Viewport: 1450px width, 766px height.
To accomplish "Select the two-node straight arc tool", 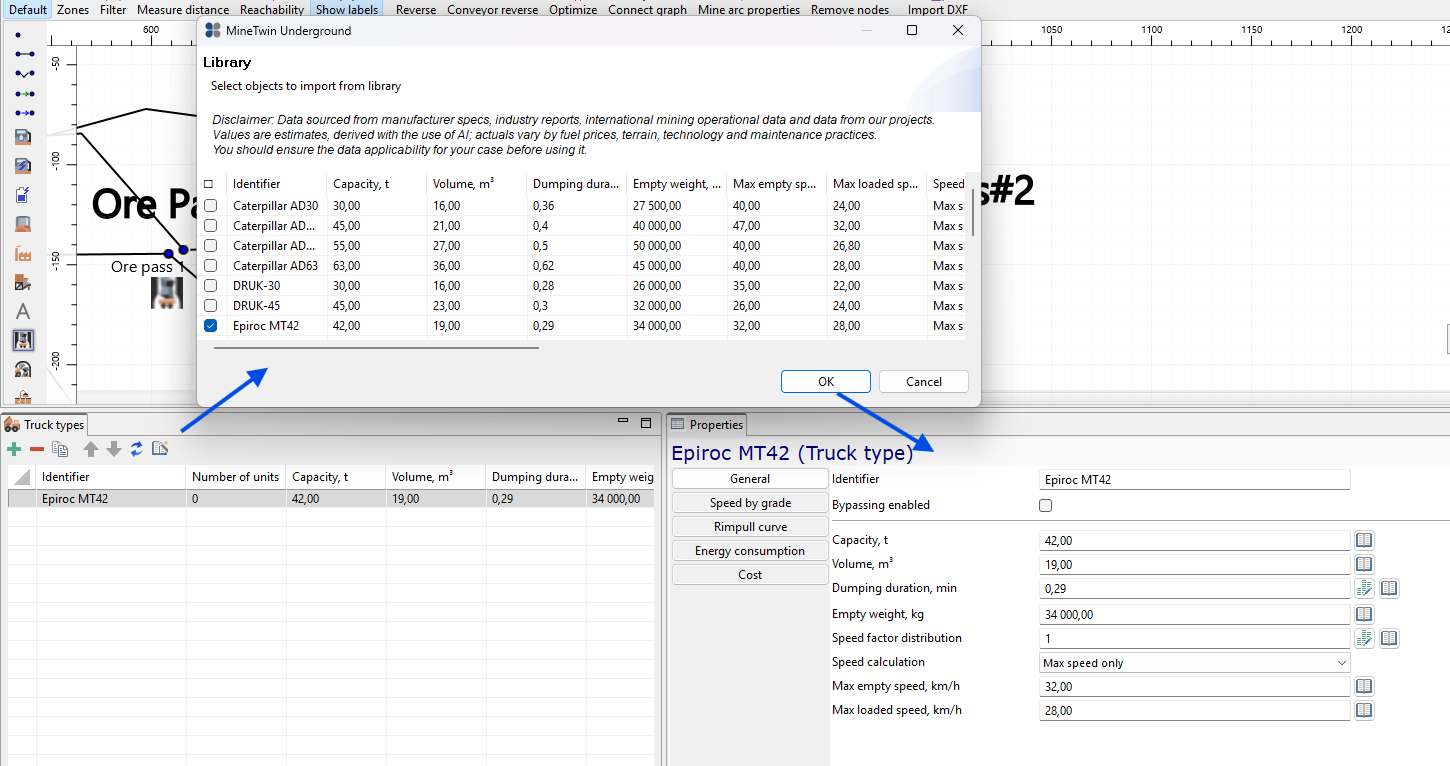I will pyautogui.click(x=24, y=53).
